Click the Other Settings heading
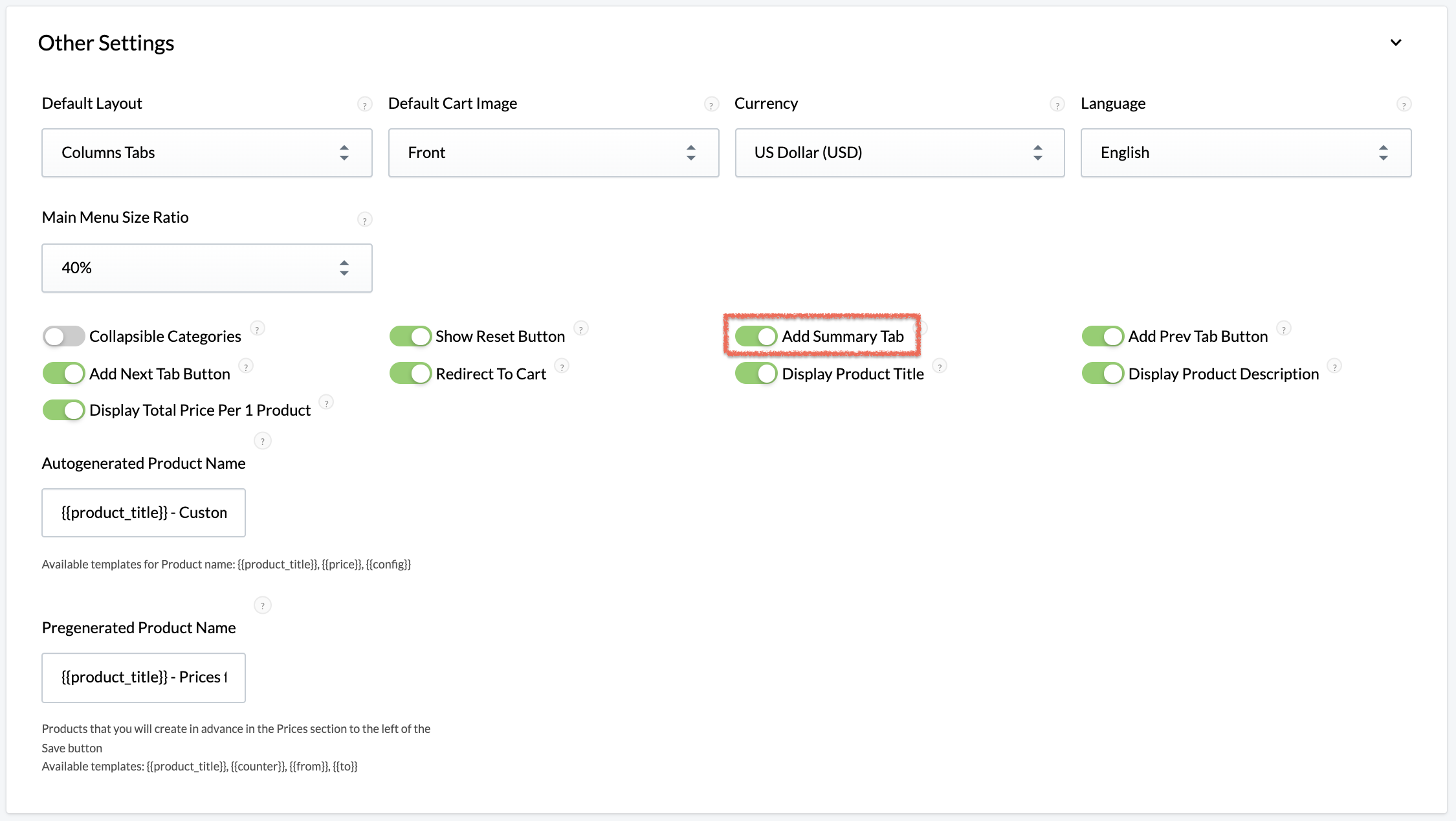 coord(106,43)
